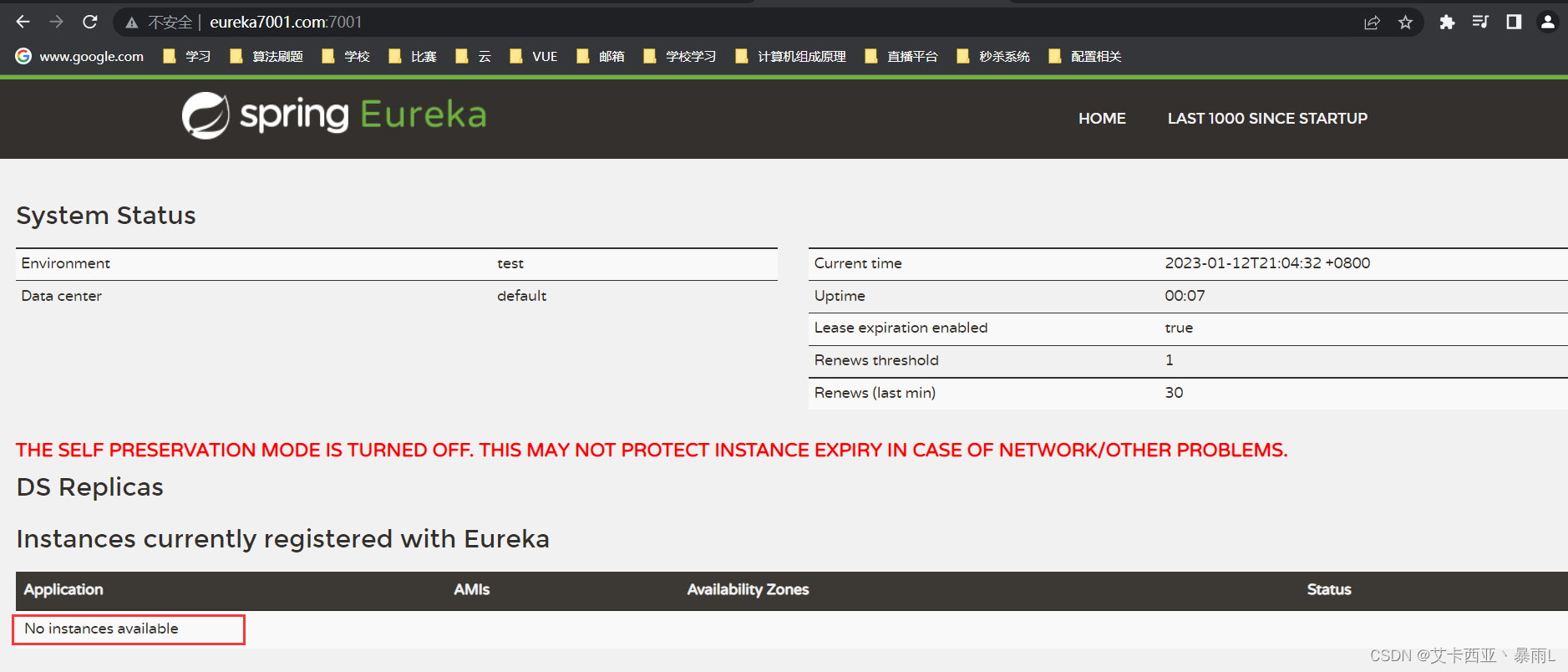
Task: Click the Lease expiration enabled label
Action: pyautogui.click(x=901, y=328)
